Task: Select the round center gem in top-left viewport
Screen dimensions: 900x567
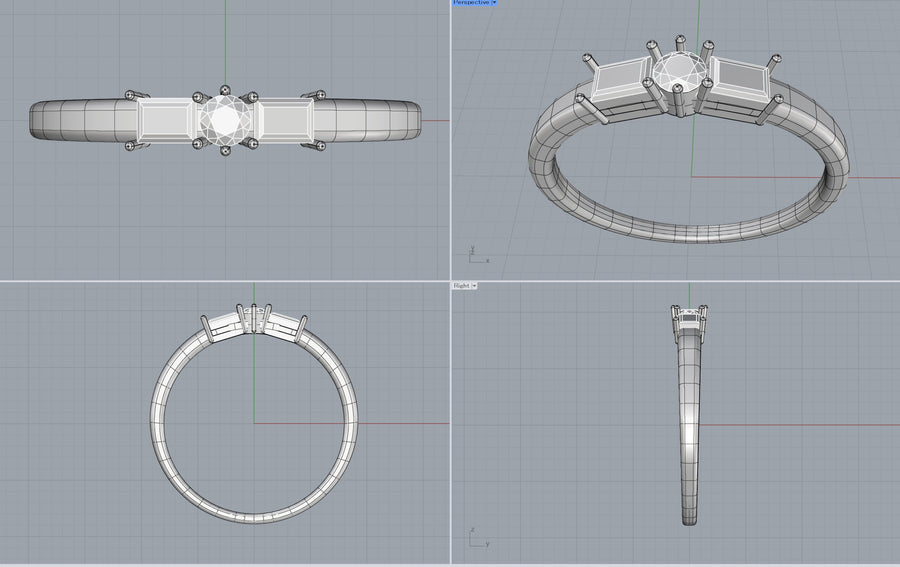Action: tap(224, 119)
